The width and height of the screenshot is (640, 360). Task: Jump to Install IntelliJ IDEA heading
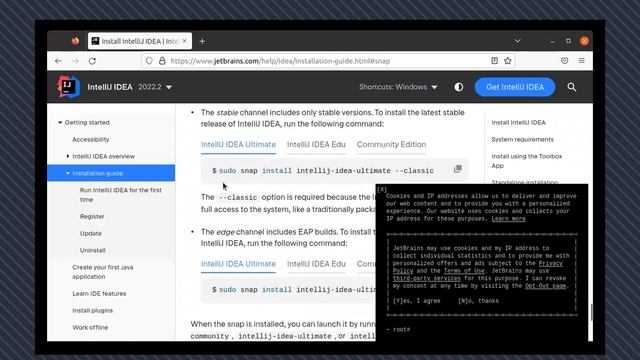coord(518,122)
